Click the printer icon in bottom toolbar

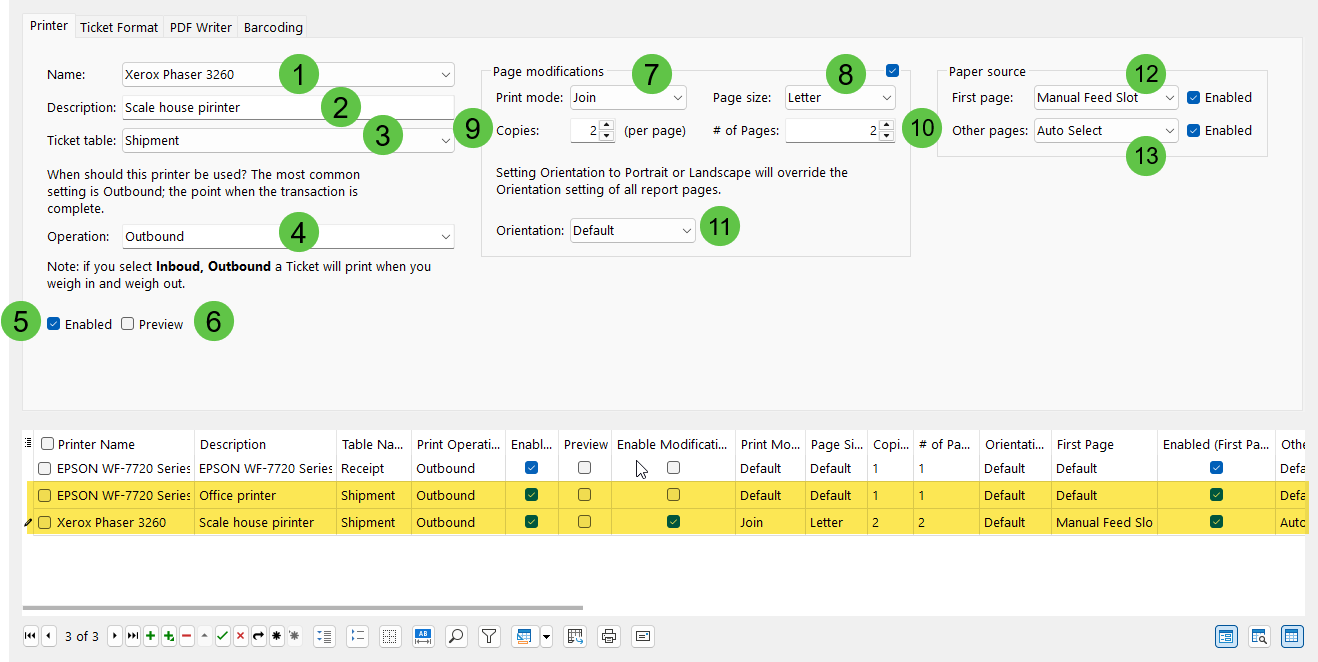pyautogui.click(x=608, y=636)
